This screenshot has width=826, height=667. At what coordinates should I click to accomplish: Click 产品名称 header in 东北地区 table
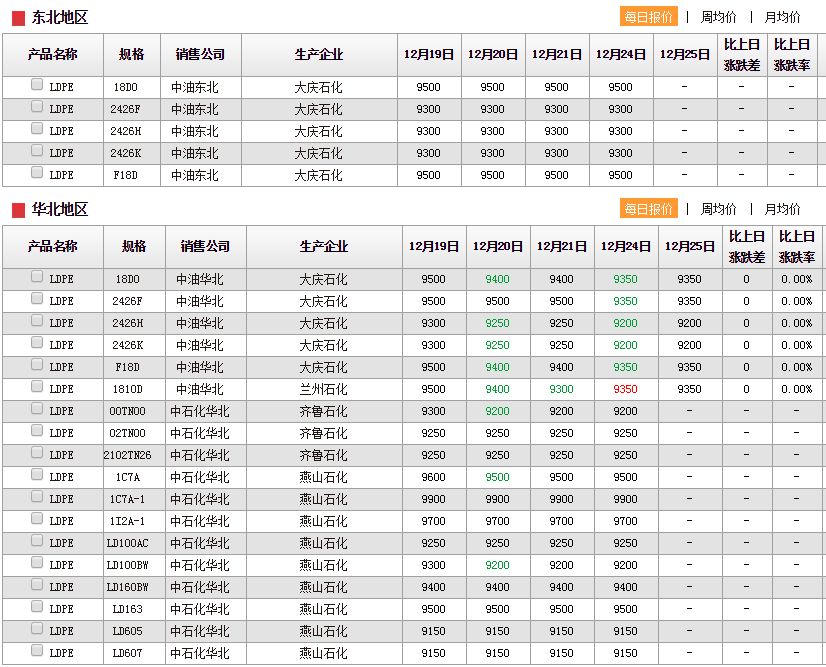[53, 54]
